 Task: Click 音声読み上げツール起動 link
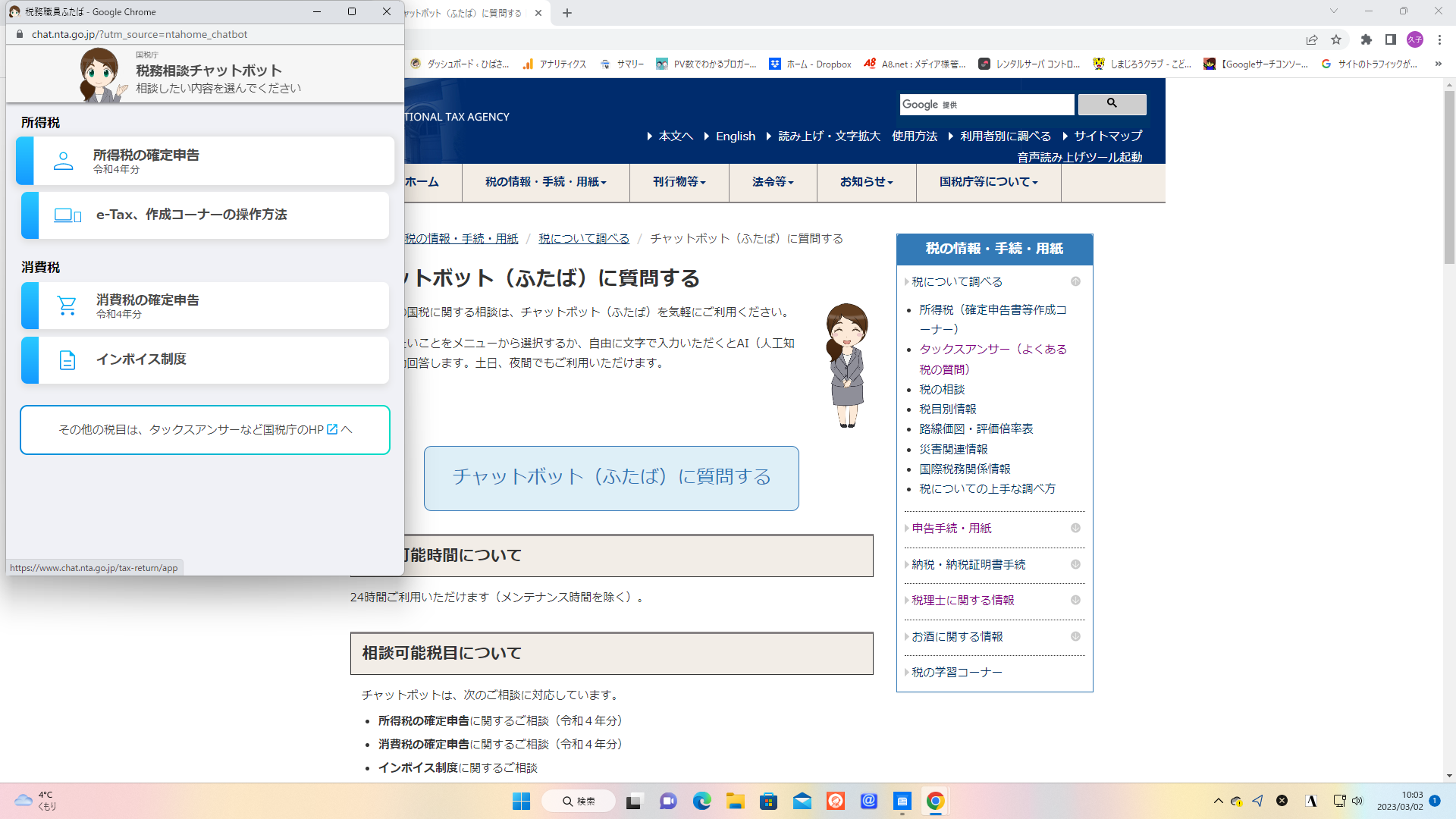[1080, 157]
